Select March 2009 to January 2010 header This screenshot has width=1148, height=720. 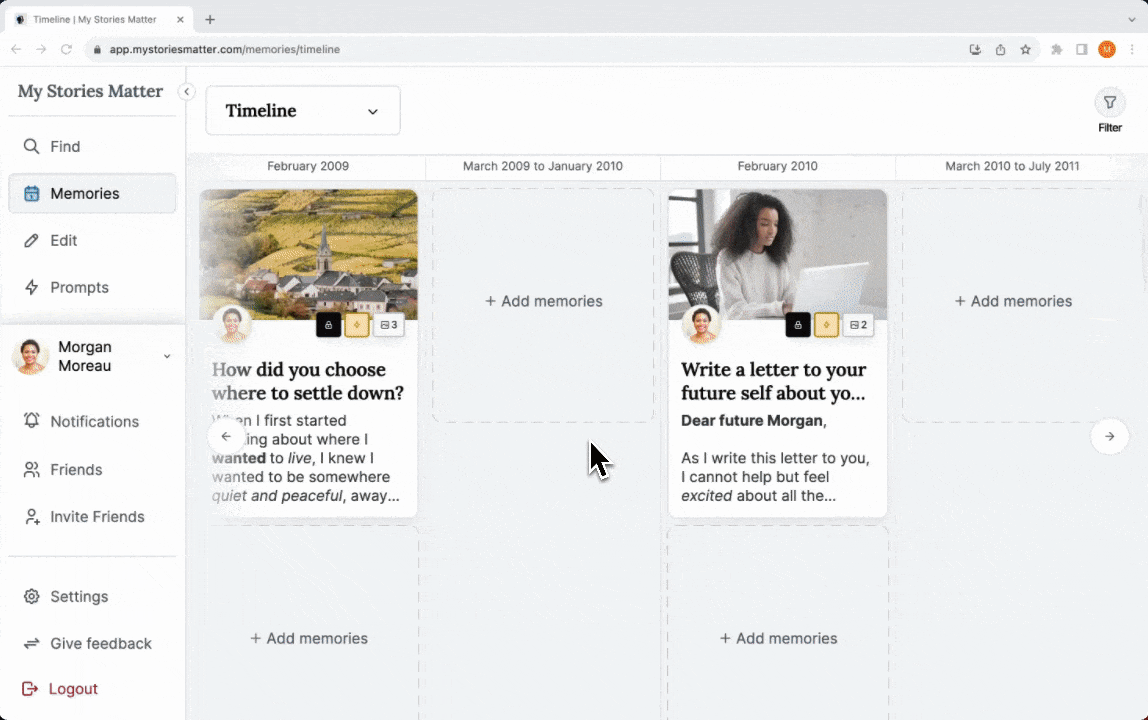[543, 166]
